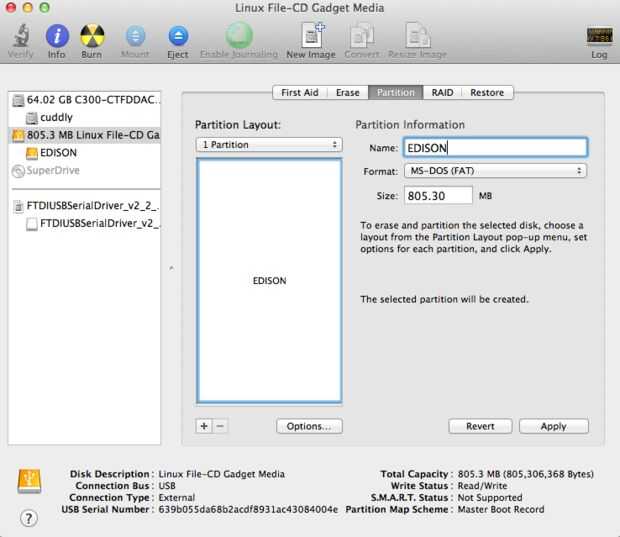Select 805.3 MB Linux File-CD Gadget disk
The width and height of the screenshot is (620, 537).
84,135
